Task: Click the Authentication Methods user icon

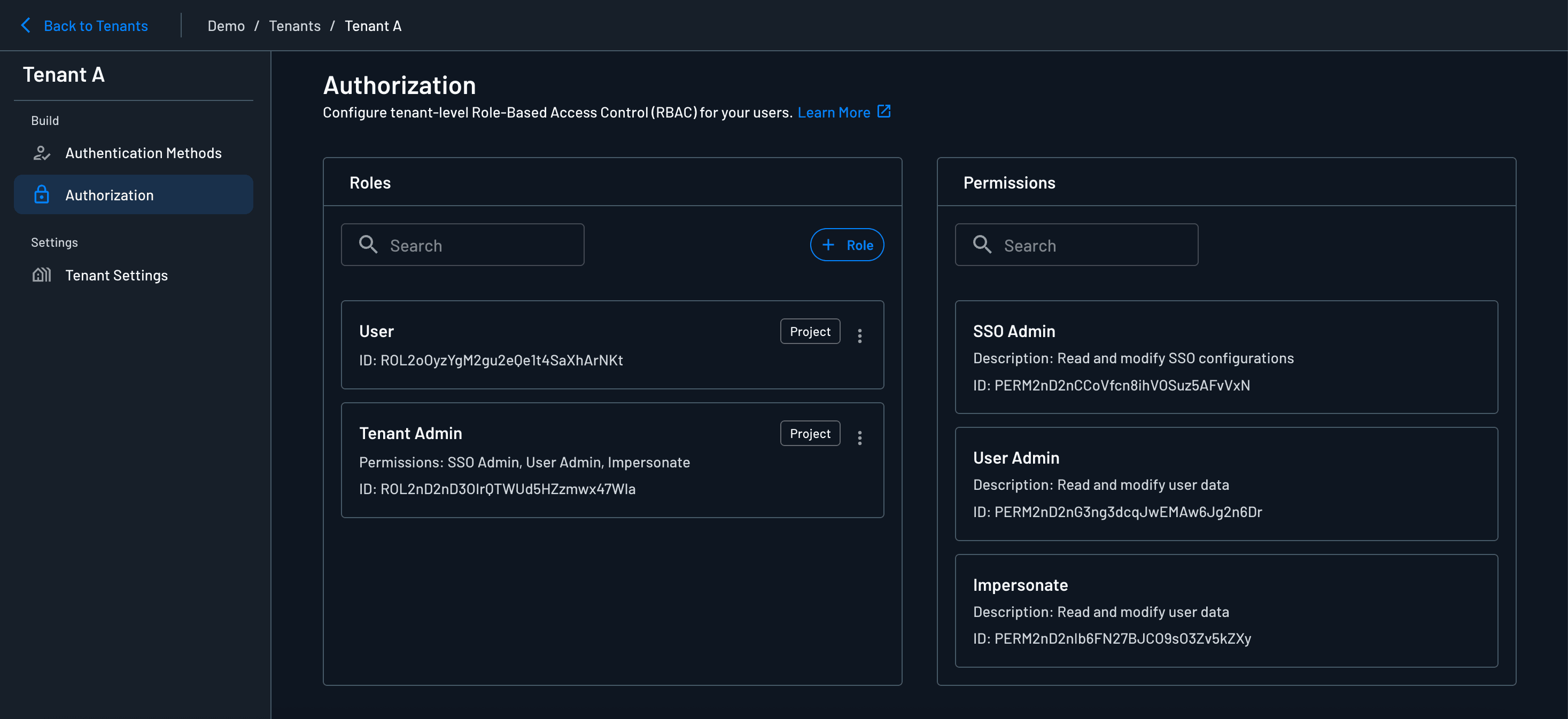Action: (x=41, y=153)
